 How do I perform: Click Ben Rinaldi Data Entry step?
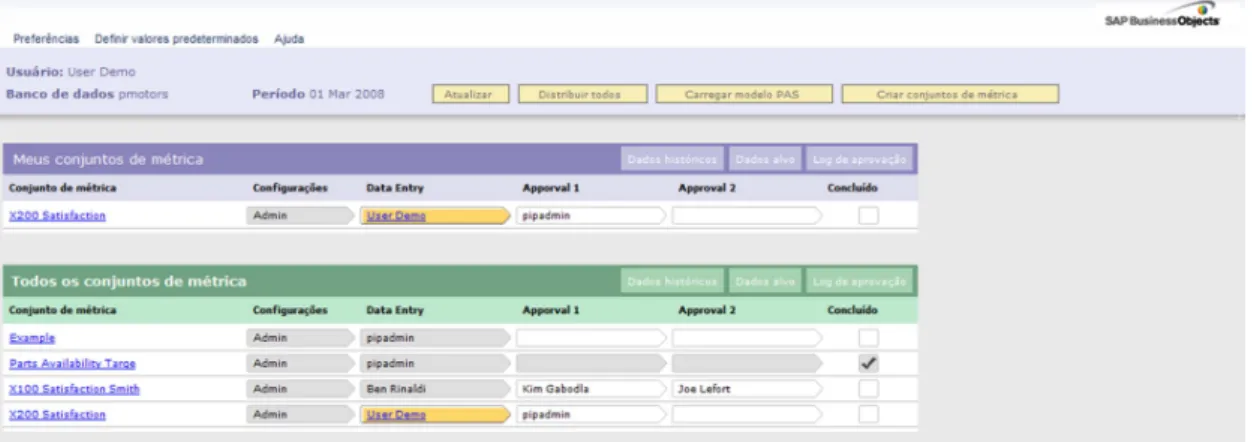[436, 389]
